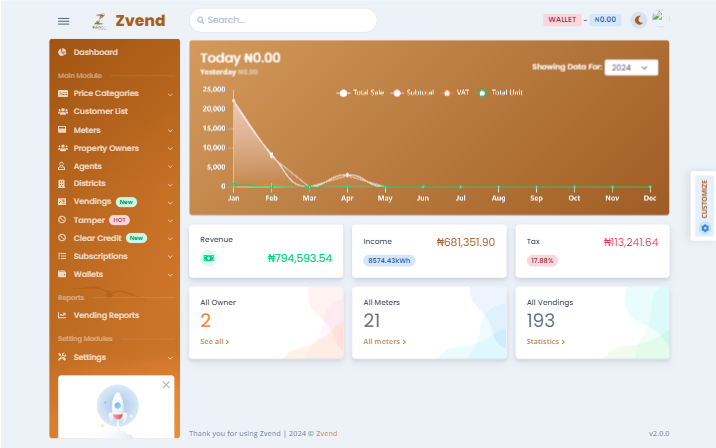Click the hamburger menu icon

(64, 20)
